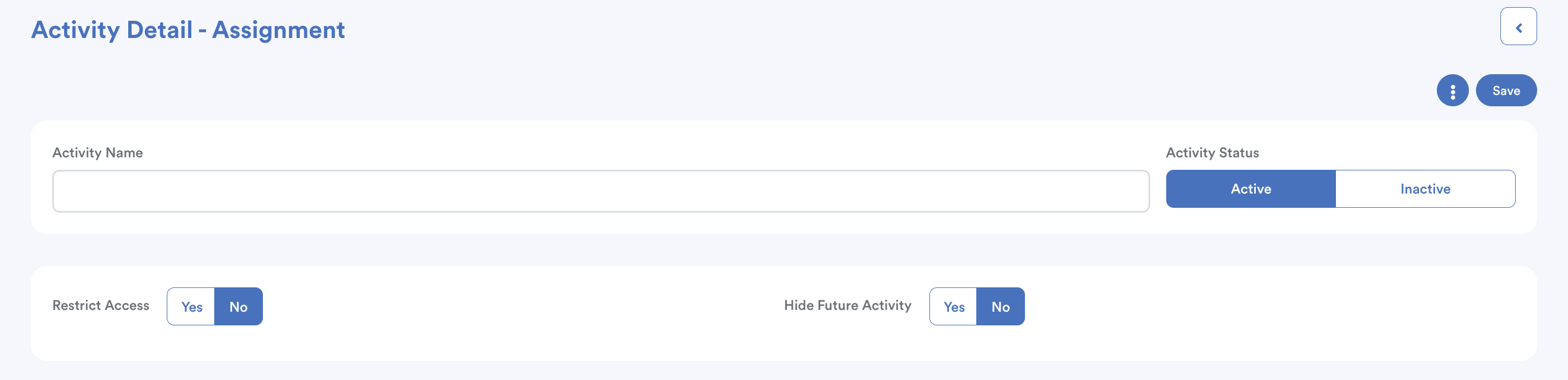Click the back chevron button

(x=1518, y=27)
